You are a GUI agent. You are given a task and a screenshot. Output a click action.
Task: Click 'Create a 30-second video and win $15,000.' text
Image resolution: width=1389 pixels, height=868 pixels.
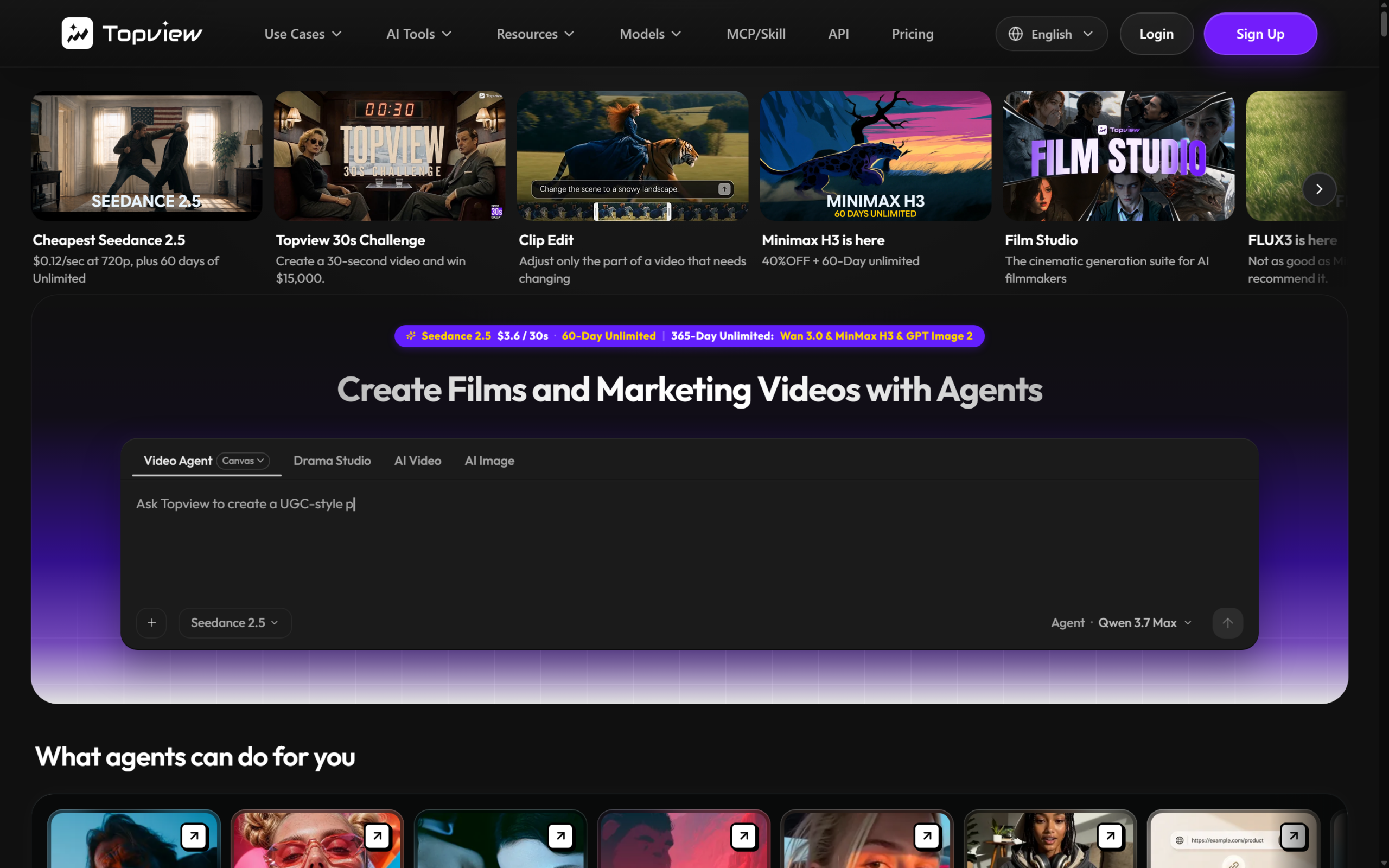tap(370, 270)
